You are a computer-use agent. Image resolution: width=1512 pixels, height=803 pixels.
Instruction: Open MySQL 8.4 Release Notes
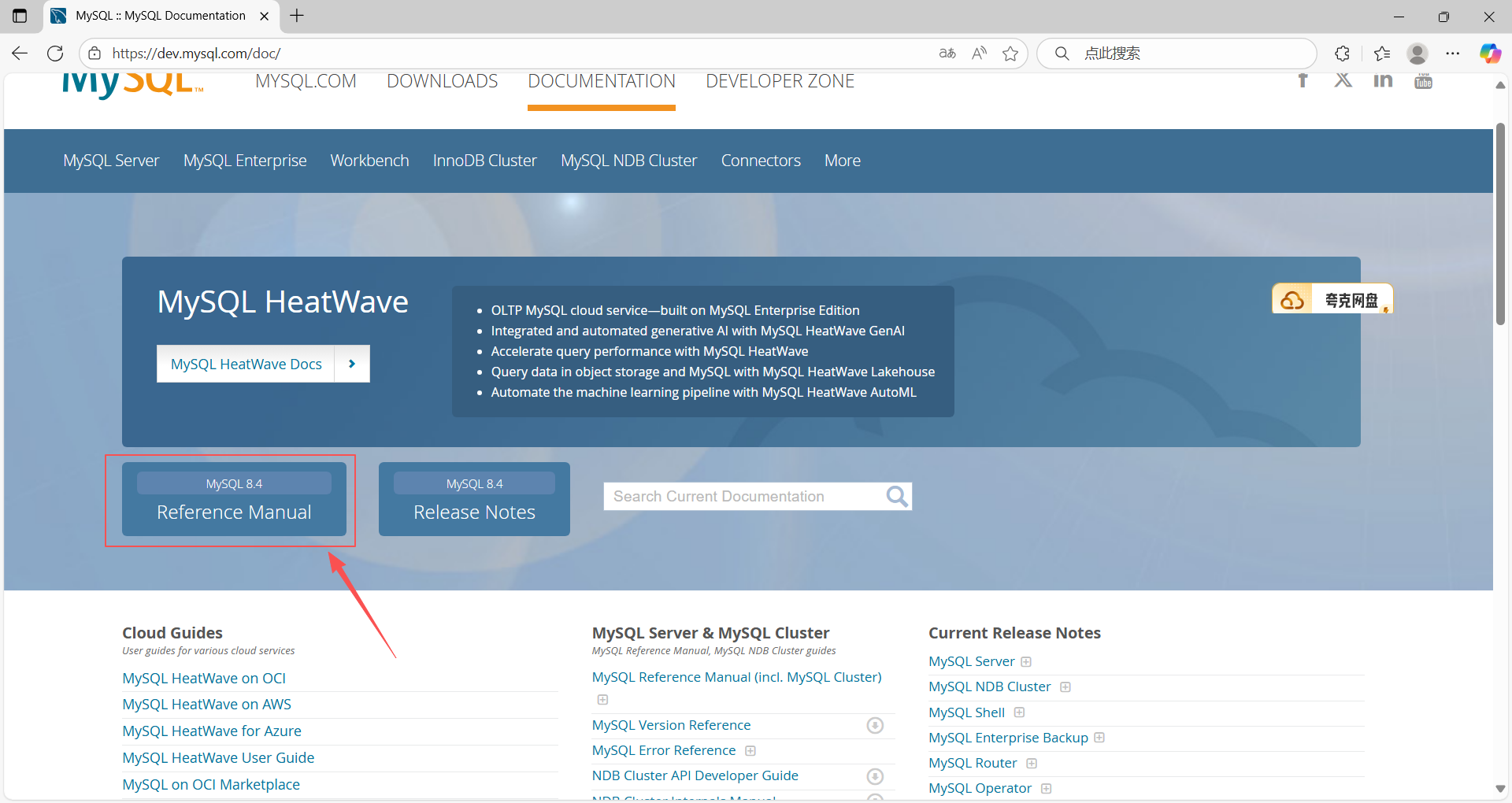coord(474,499)
